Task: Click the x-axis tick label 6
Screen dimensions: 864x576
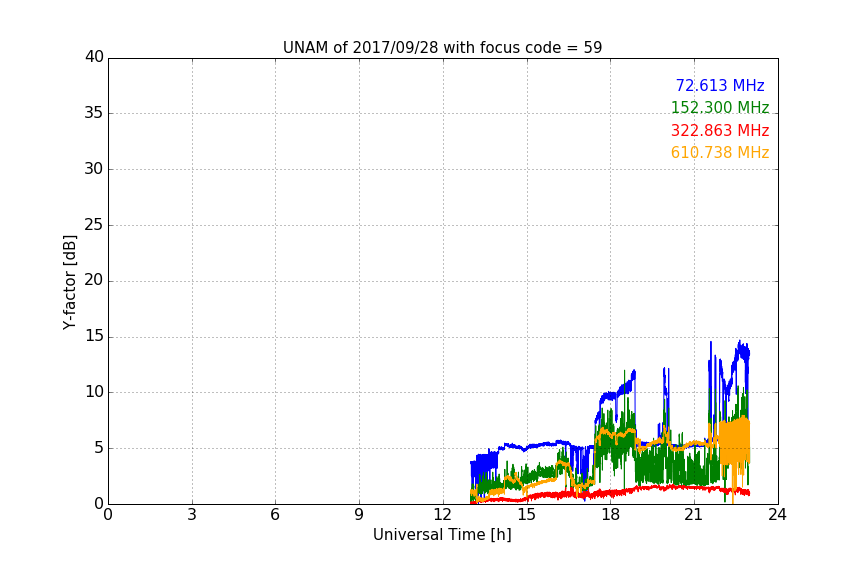Action: (276, 515)
